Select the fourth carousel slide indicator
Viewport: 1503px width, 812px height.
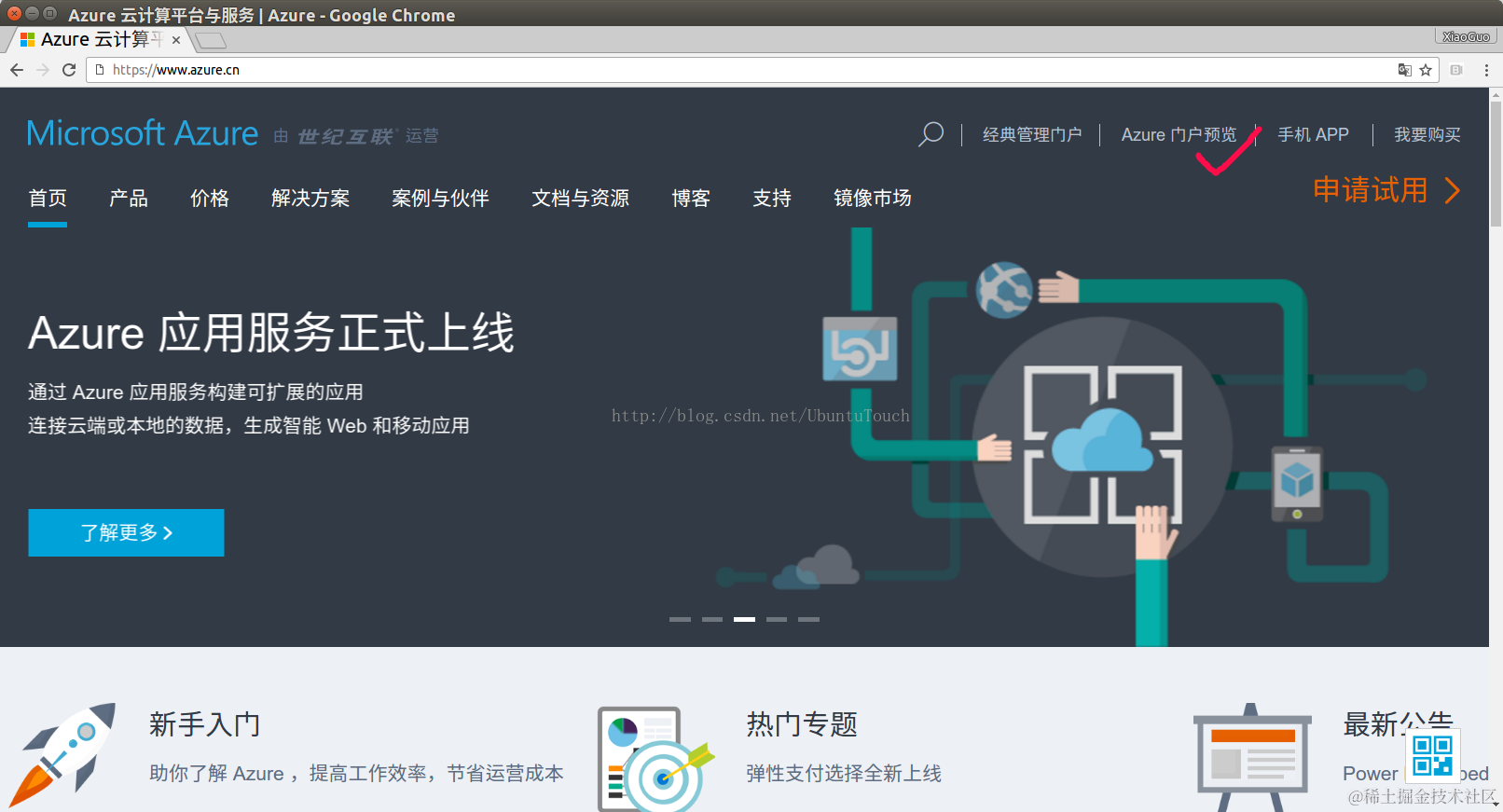777,619
